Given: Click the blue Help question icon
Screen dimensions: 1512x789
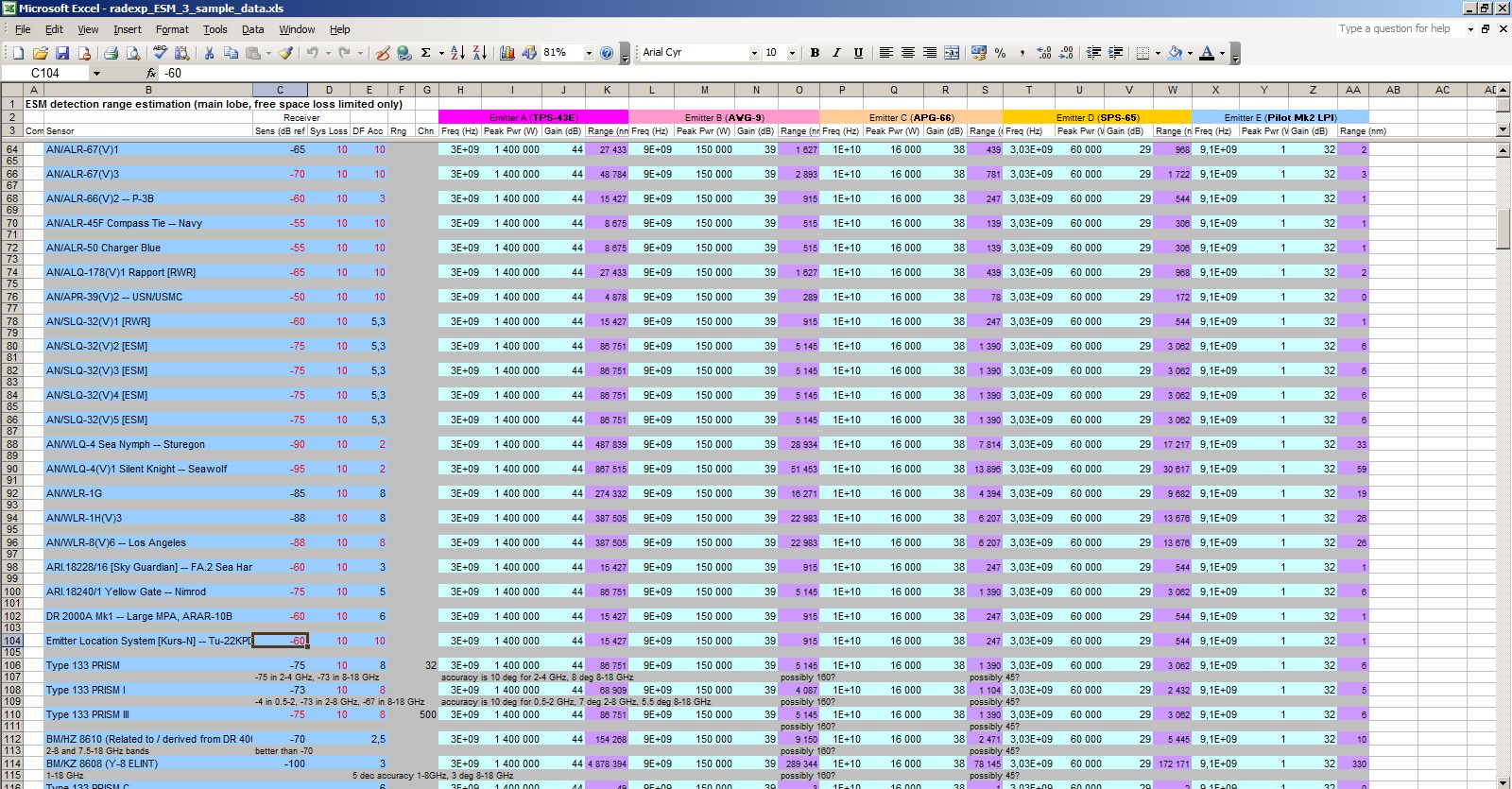Looking at the screenshot, I should (x=607, y=53).
